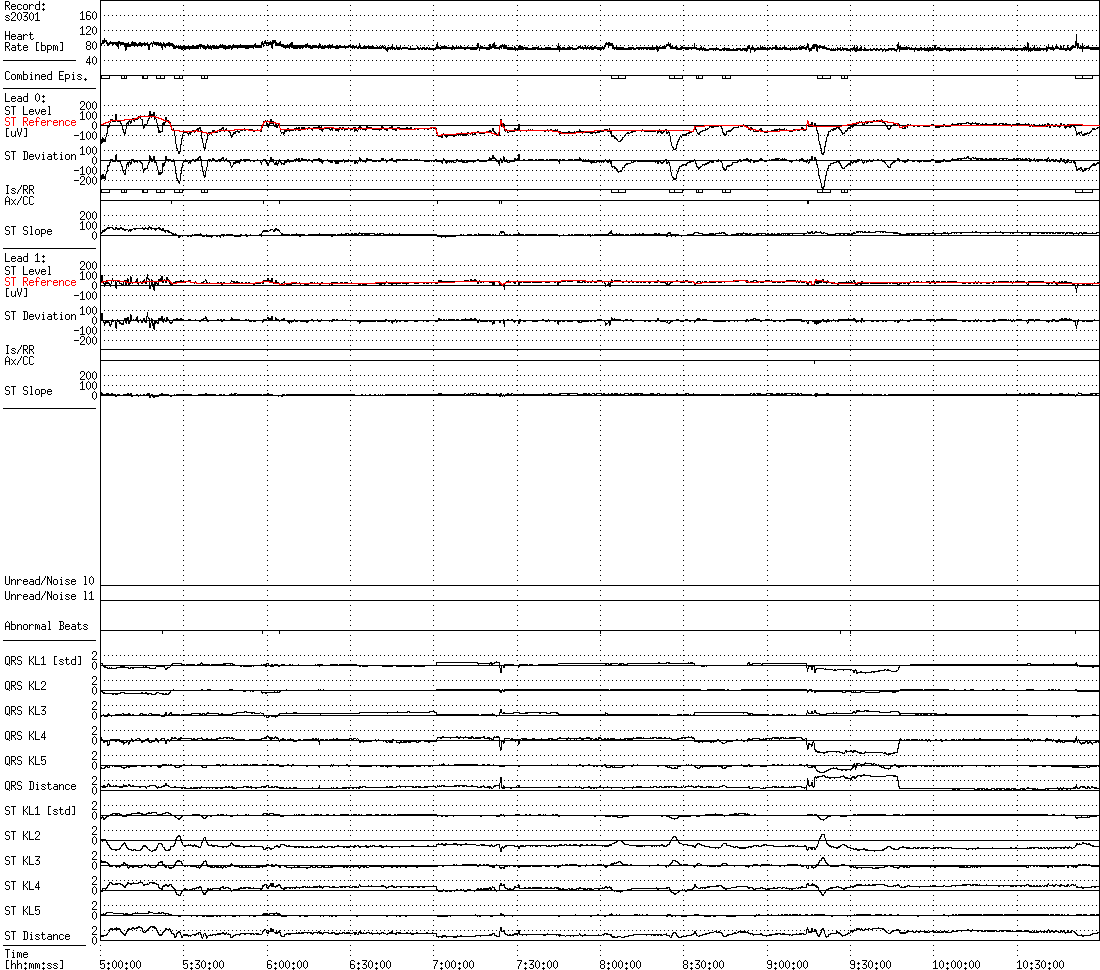The width and height of the screenshot is (1100, 970).
Task: Click the Heart Rate [bpm] label
Action: point(34,41)
